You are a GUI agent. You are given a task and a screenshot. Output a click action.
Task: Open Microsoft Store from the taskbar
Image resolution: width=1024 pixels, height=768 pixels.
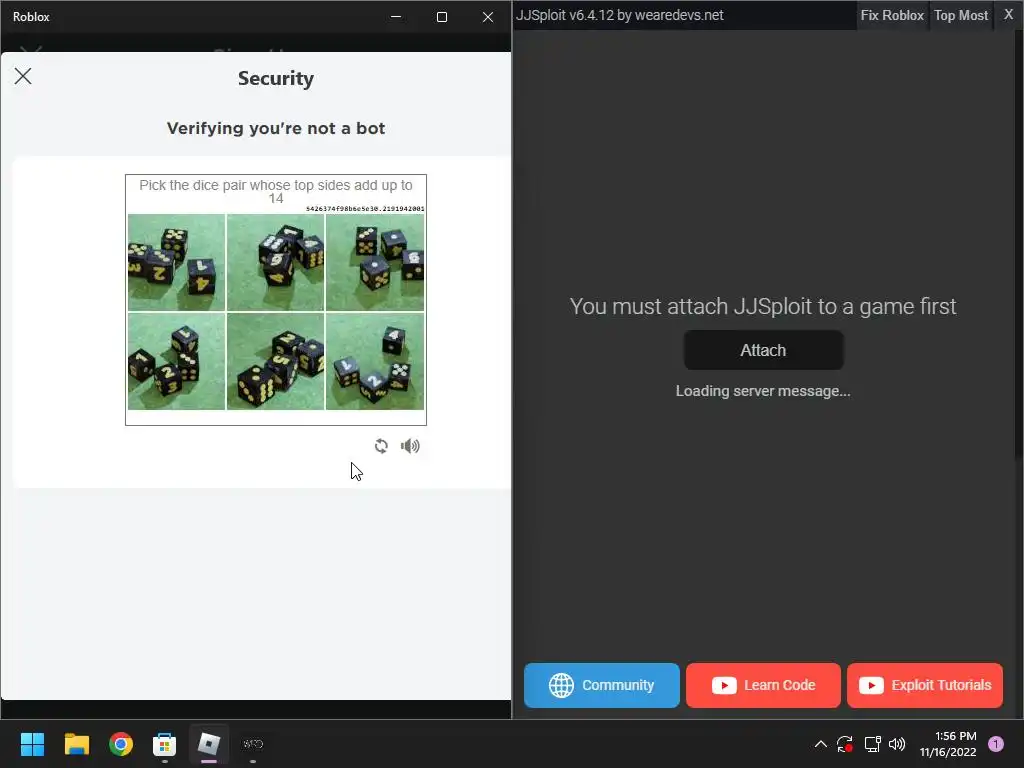(165, 744)
